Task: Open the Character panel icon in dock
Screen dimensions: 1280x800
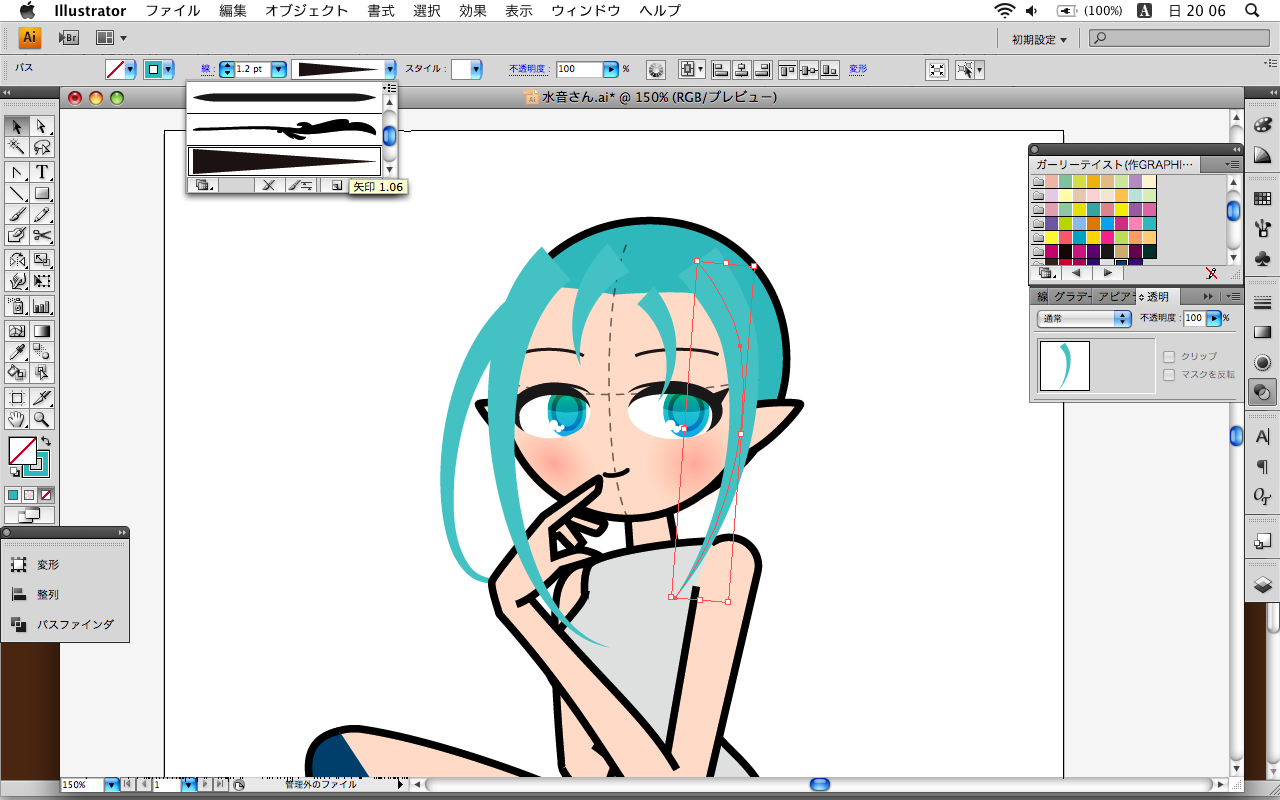Action: click(x=1262, y=437)
